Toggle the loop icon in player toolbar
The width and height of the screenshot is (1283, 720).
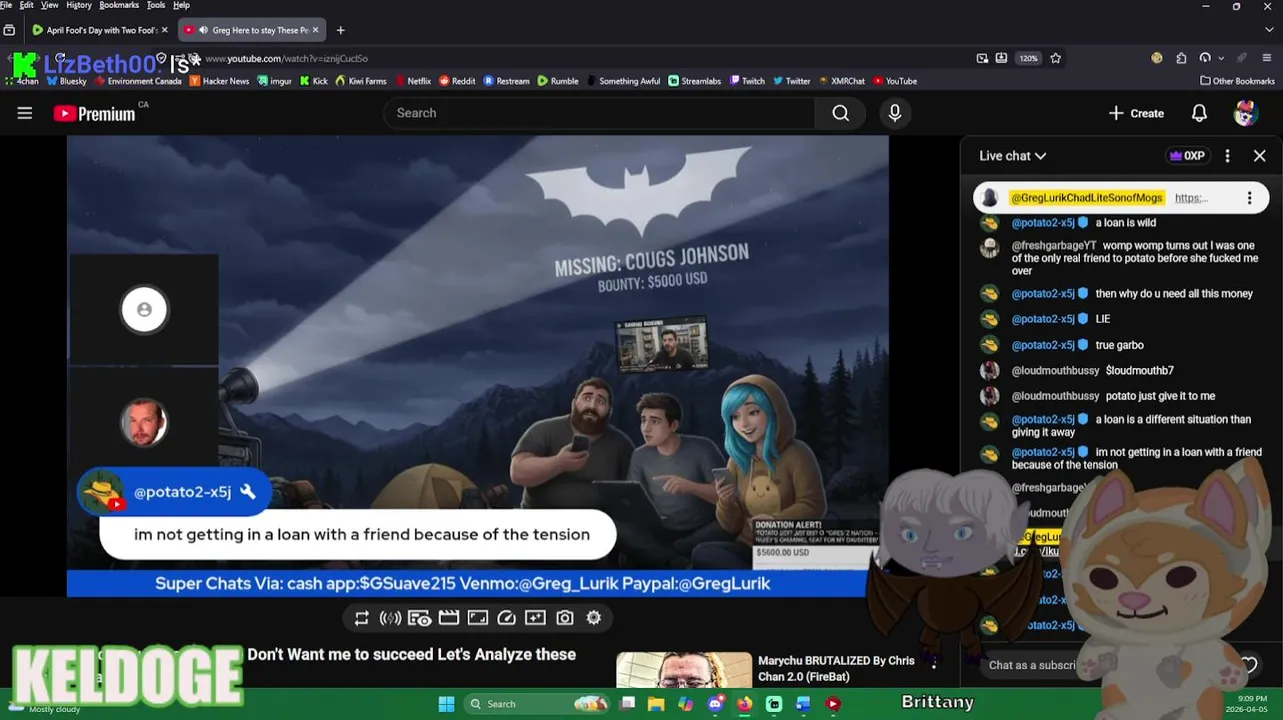362,618
